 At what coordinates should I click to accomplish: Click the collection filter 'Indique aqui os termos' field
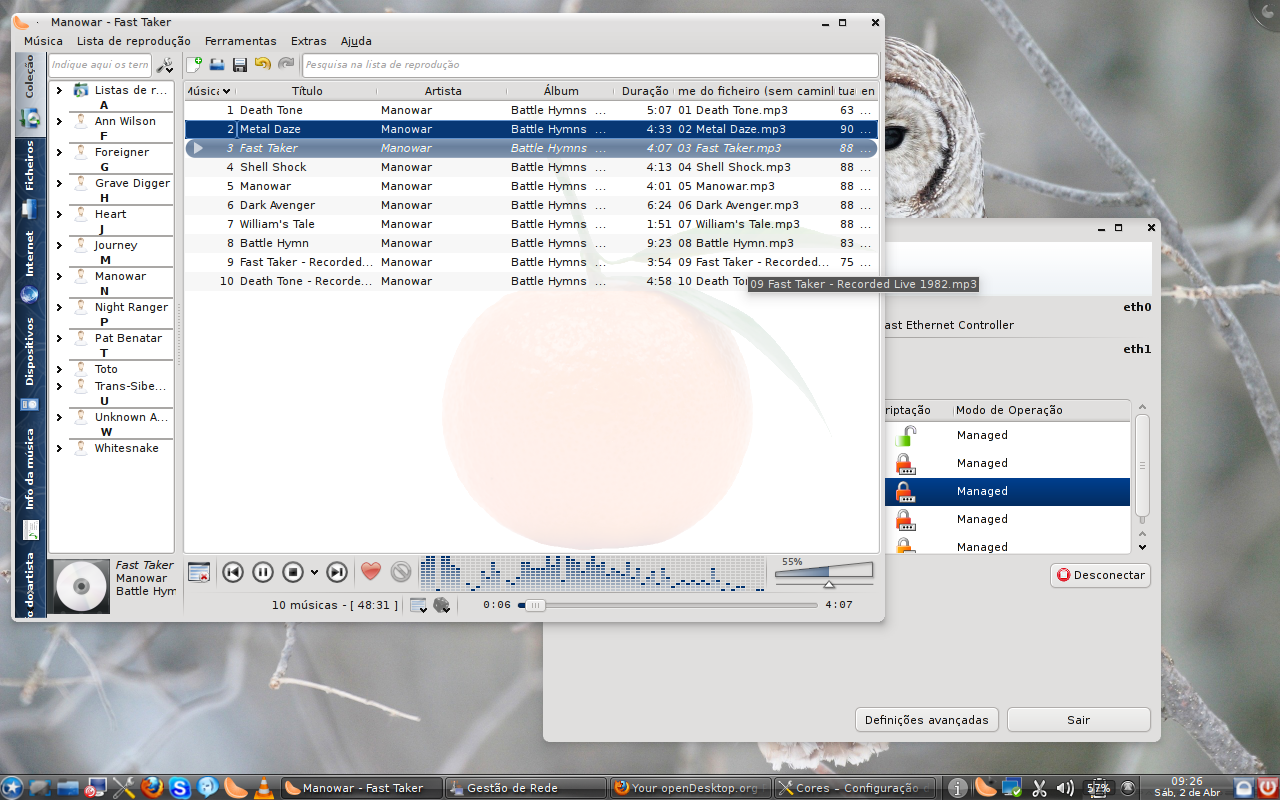point(100,65)
